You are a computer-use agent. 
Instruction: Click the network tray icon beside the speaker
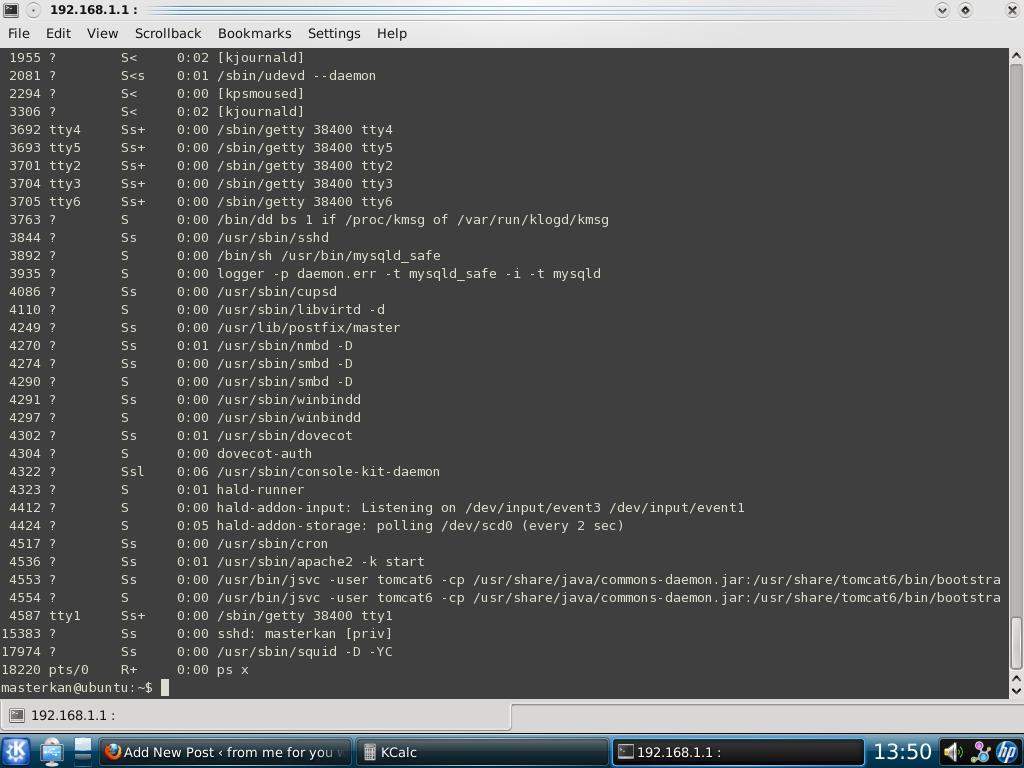click(980, 752)
